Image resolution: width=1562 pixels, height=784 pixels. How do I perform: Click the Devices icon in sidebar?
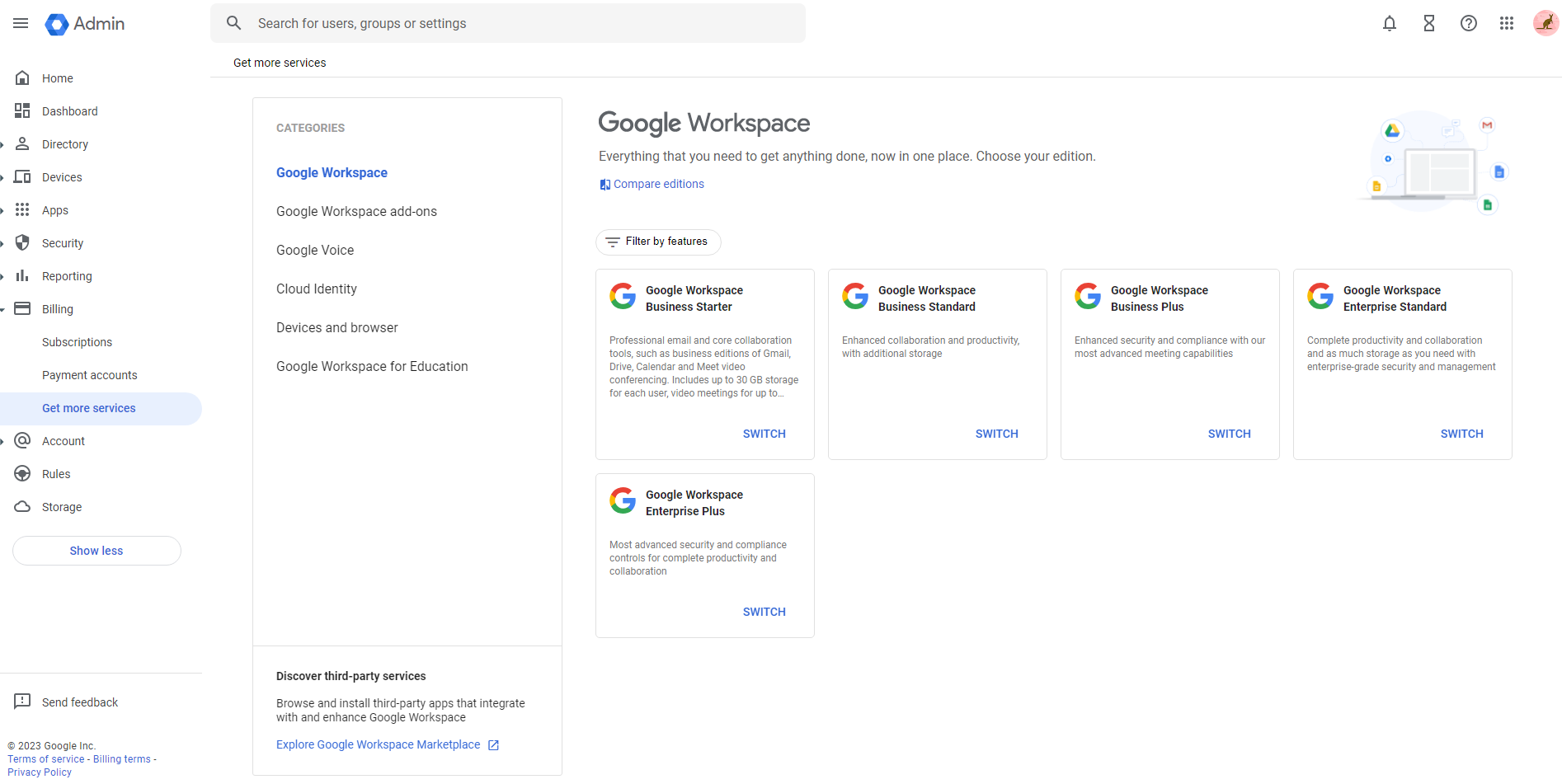(x=22, y=176)
